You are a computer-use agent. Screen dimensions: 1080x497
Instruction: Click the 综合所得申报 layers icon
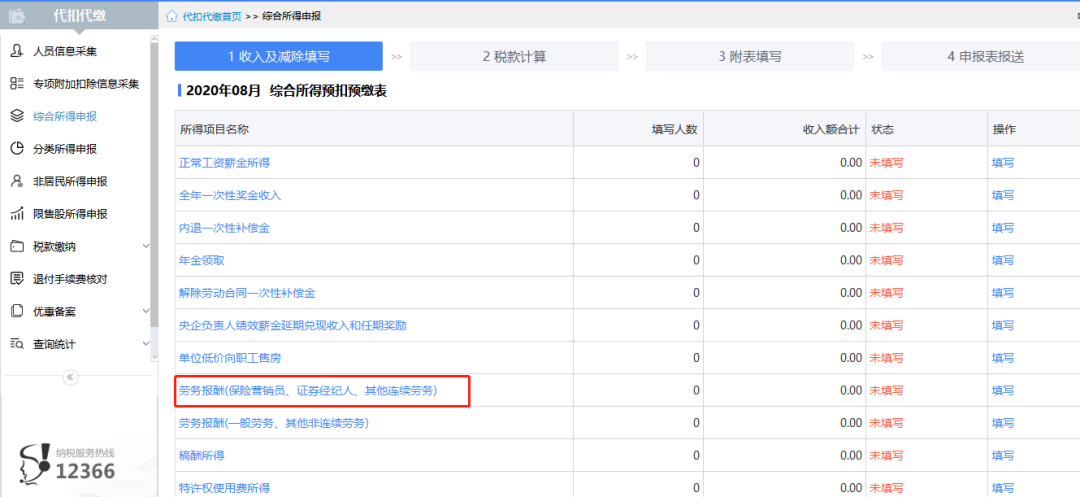click(x=17, y=116)
